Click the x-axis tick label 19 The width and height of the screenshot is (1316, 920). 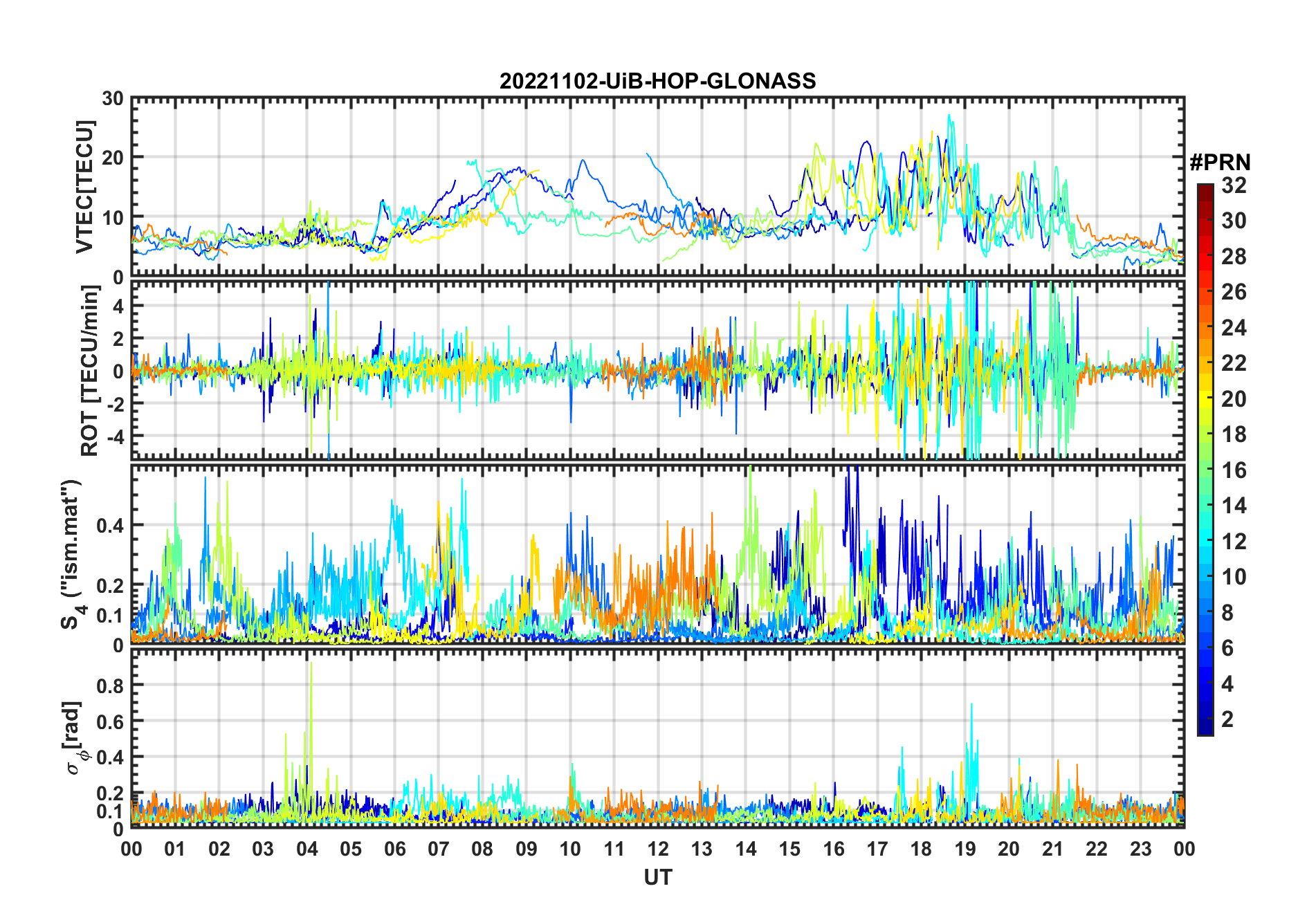(965, 849)
